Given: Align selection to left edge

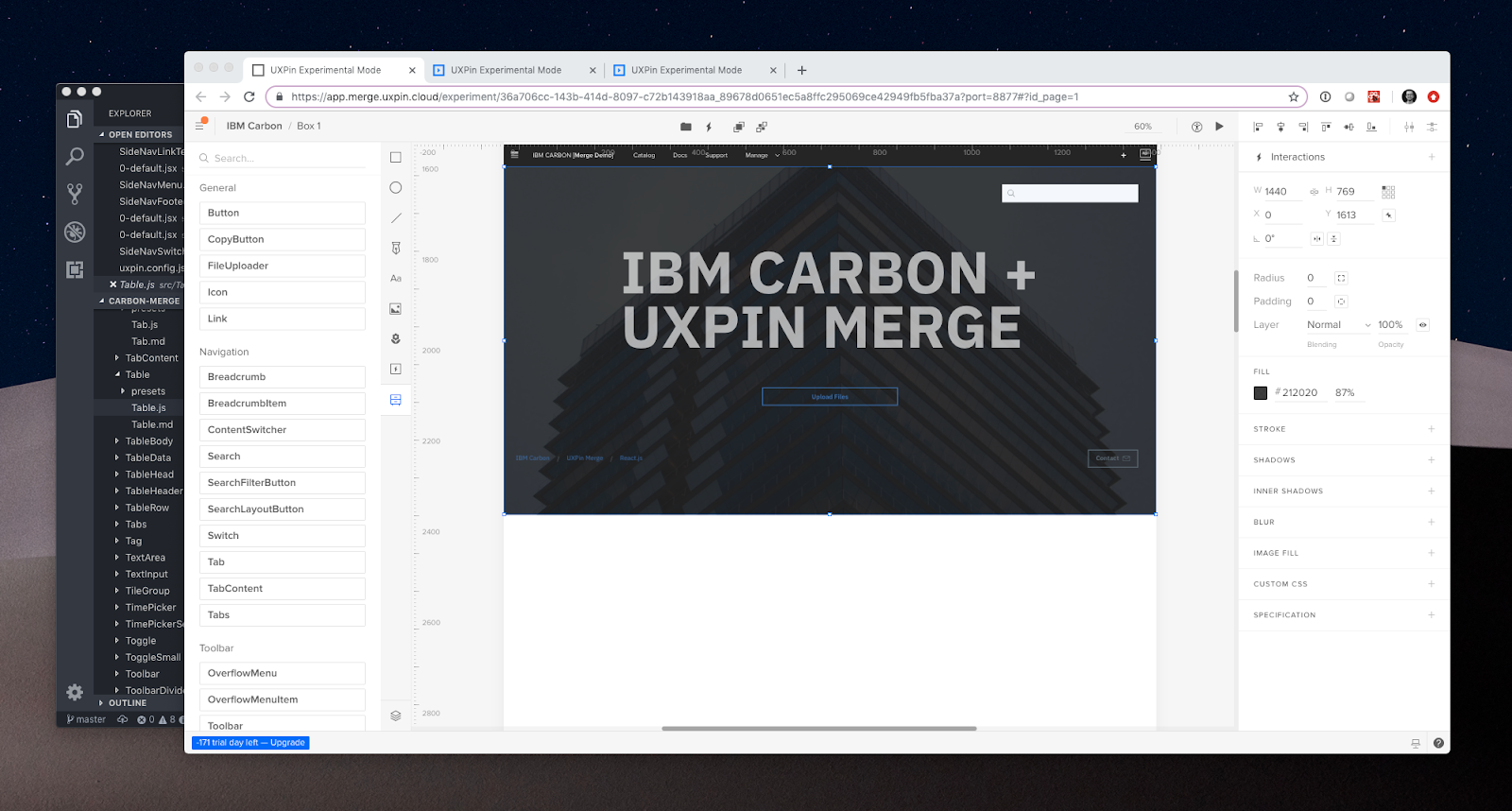Looking at the screenshot, I should click(1258, 127).
